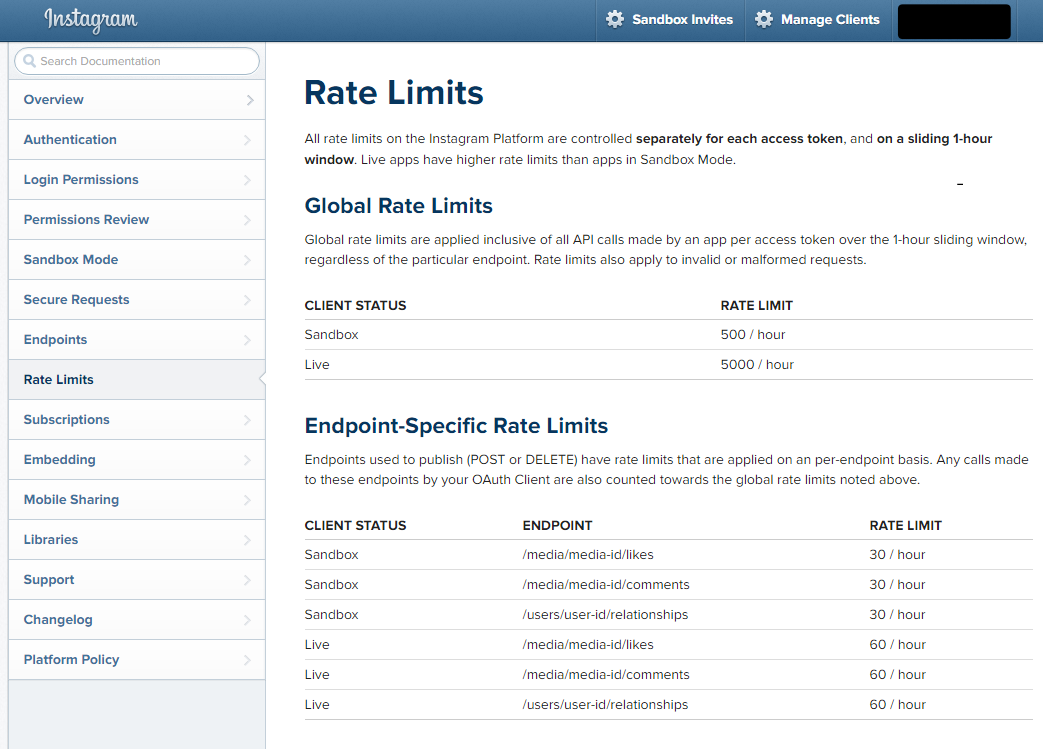Expand the Libraries chevron arrow
Viewport: 1043px width, 749px height.
click(x=247, y=539)
